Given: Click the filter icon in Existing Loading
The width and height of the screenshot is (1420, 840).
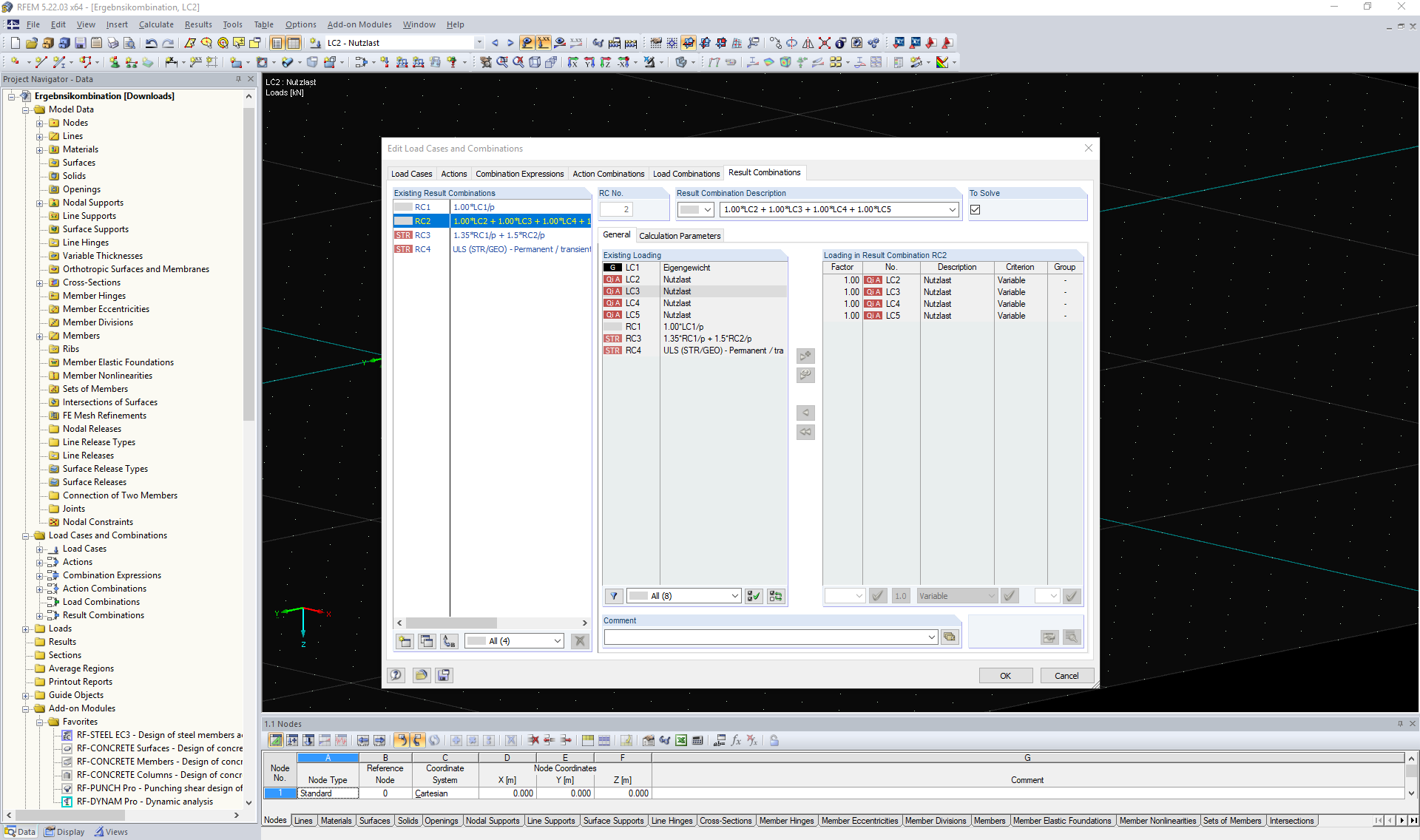Looking at the screenshot, I should click(x=613, y=596).
